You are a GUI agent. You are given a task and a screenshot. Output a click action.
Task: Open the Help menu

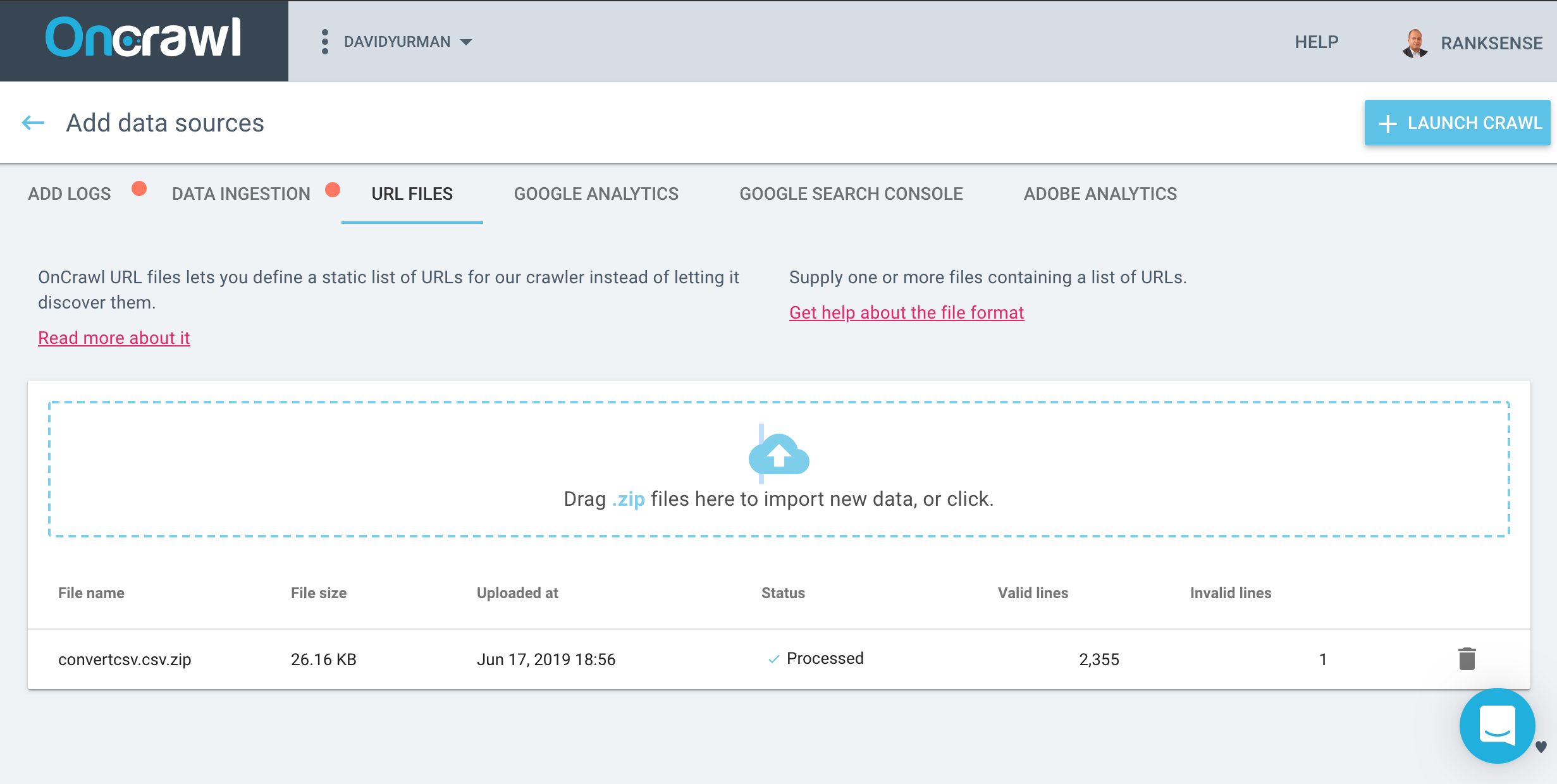pos(1316,42)
